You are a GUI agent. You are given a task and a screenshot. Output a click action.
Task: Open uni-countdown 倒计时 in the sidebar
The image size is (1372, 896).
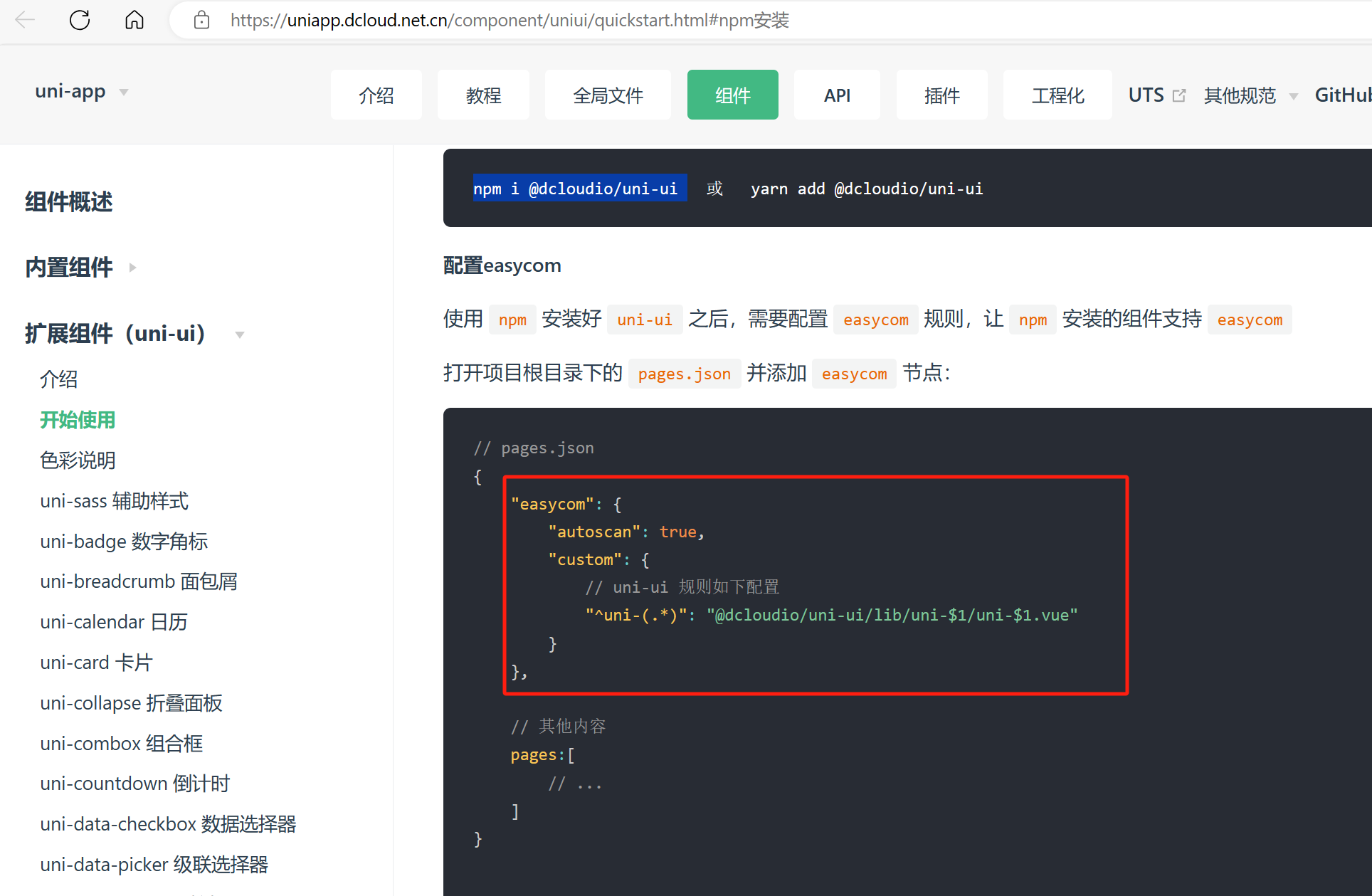135,784
